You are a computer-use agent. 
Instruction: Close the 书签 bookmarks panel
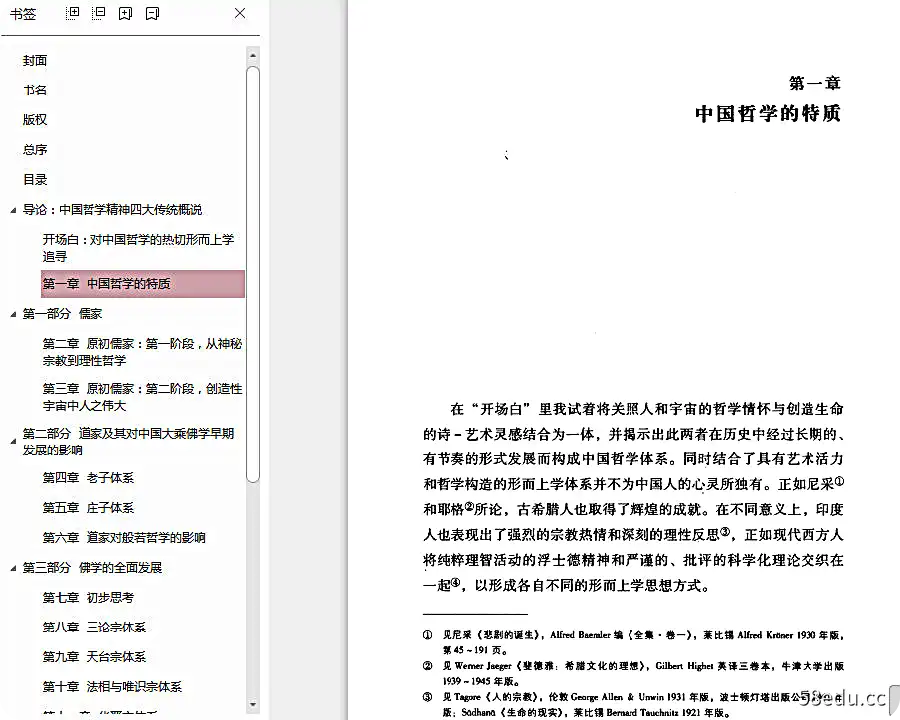240,13
